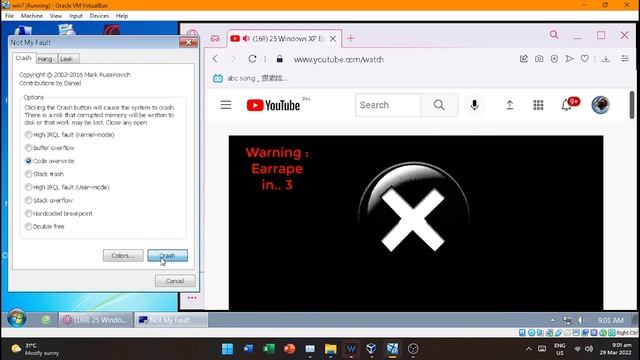Open the YouTube upload icon
The image size is (640, 360).
[509, 105]
